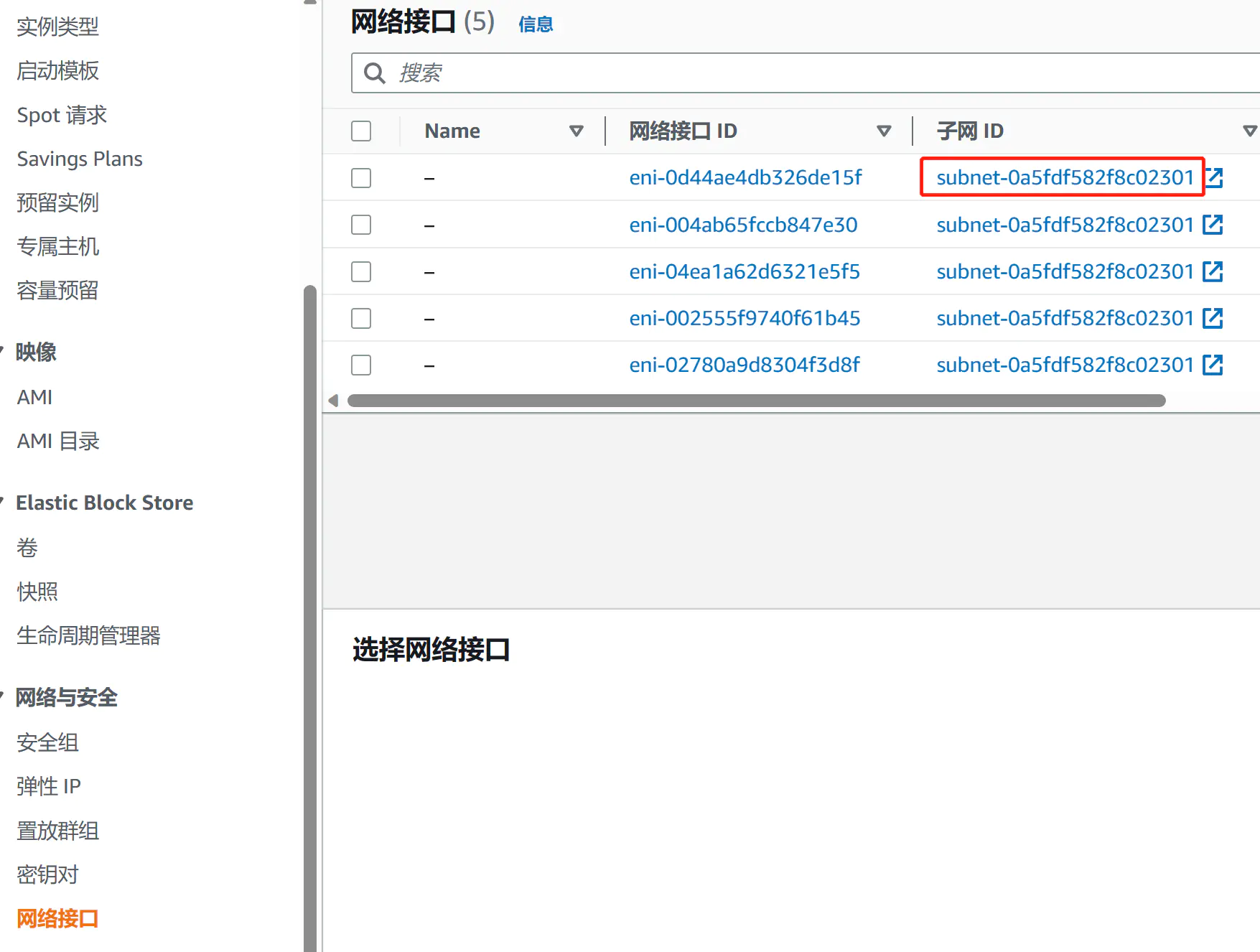
Task: Open external link icon for eni-002555f9740f61b45 subnet
Action: coord(1213,318)
